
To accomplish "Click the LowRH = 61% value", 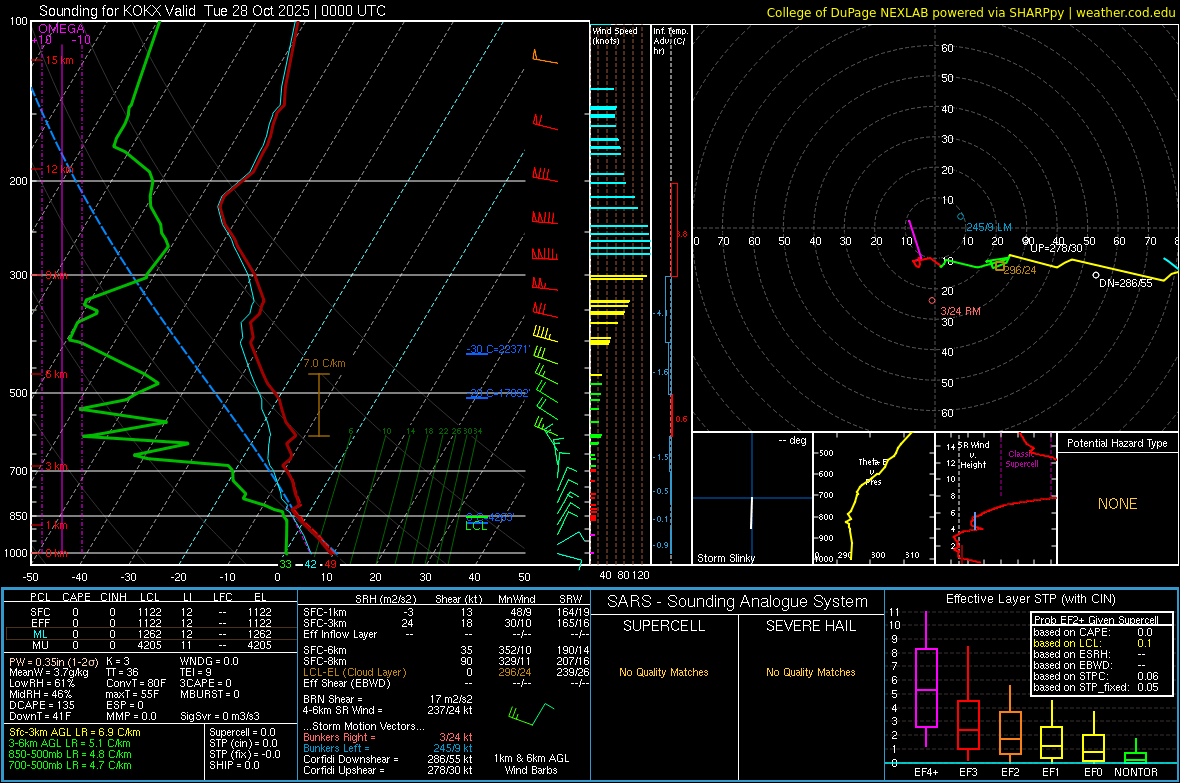I will pos(42,683).
